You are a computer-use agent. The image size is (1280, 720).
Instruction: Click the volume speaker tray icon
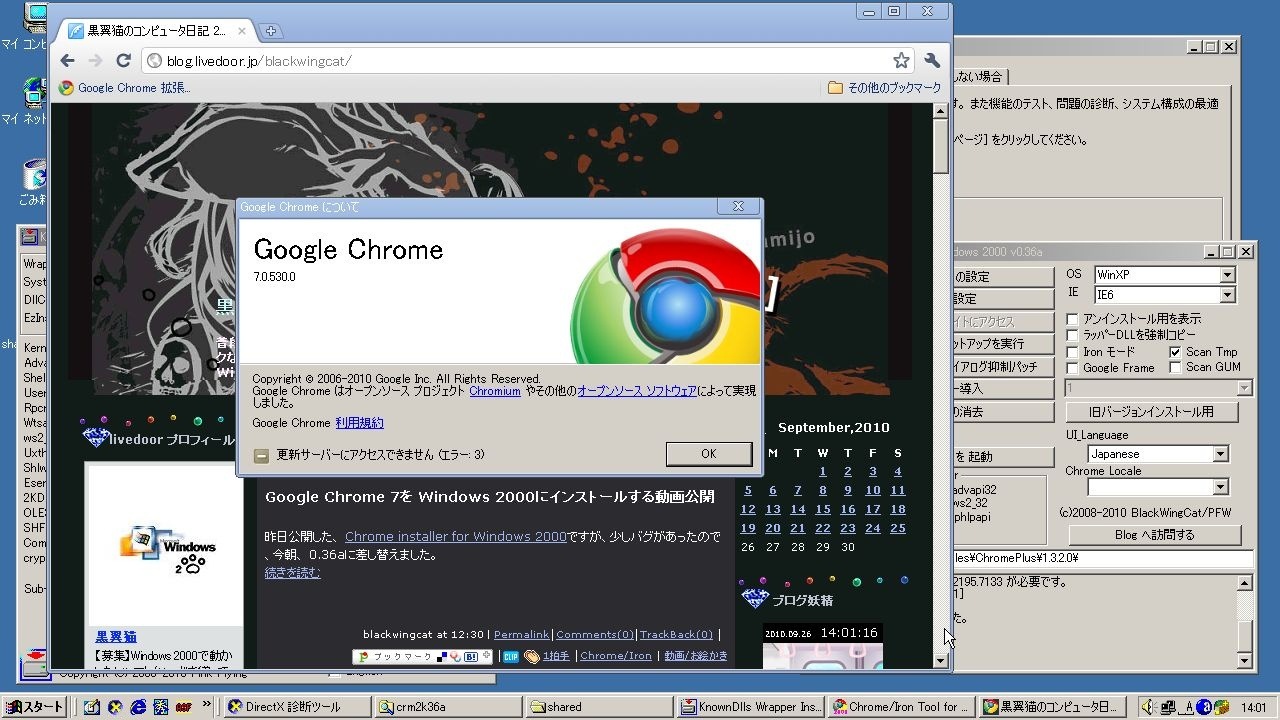[1149, 707]
